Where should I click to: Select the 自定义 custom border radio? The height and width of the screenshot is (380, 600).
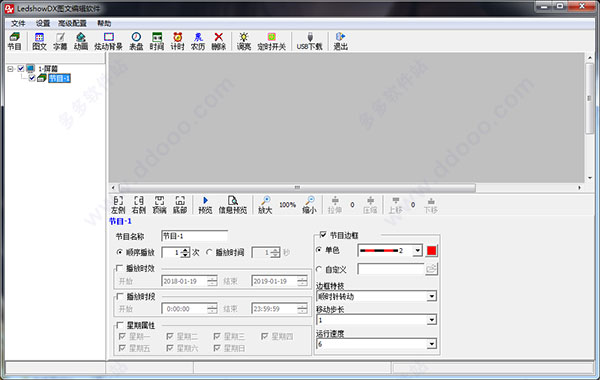tap(319, 269)
